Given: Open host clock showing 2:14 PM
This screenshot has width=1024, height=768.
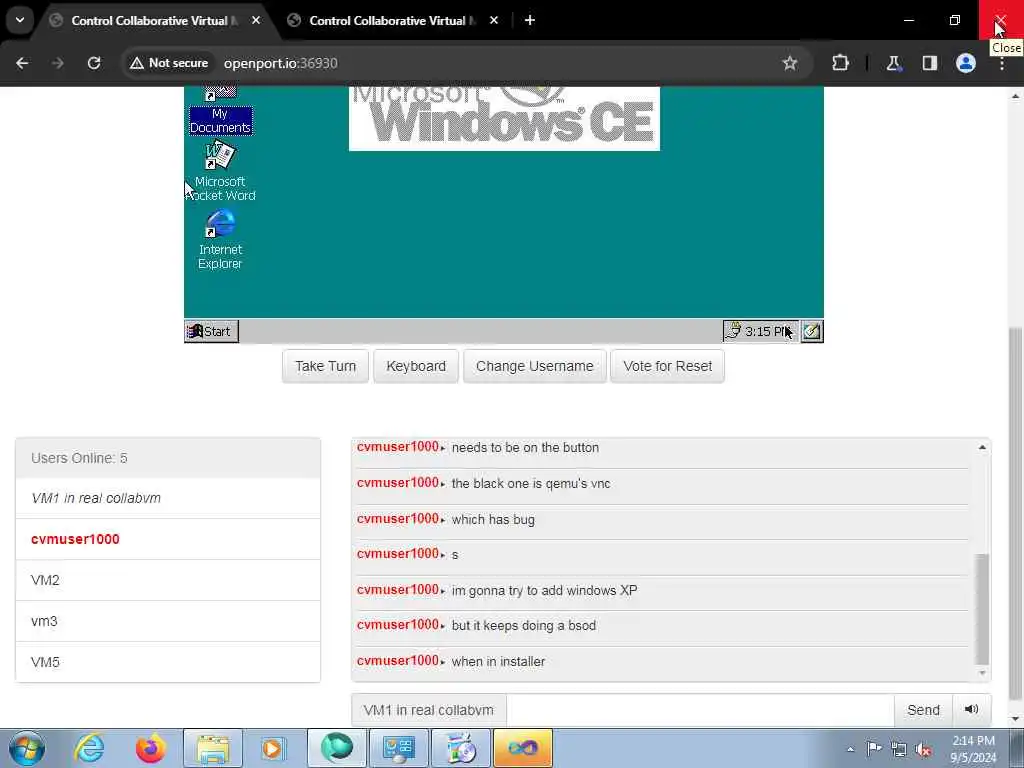Looking at the screenshot, I should pos(973,749).
